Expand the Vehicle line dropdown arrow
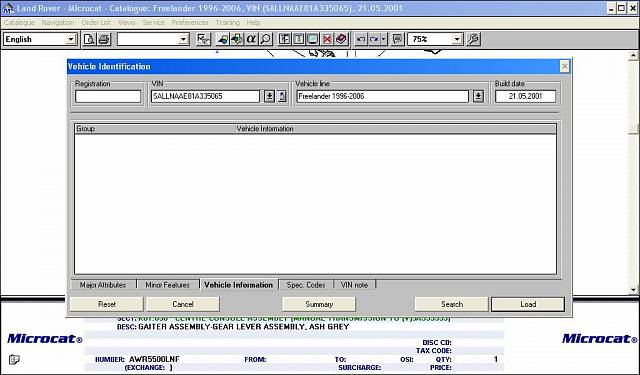The height and width of the screenshot is (375, 640). pos(478,97)
